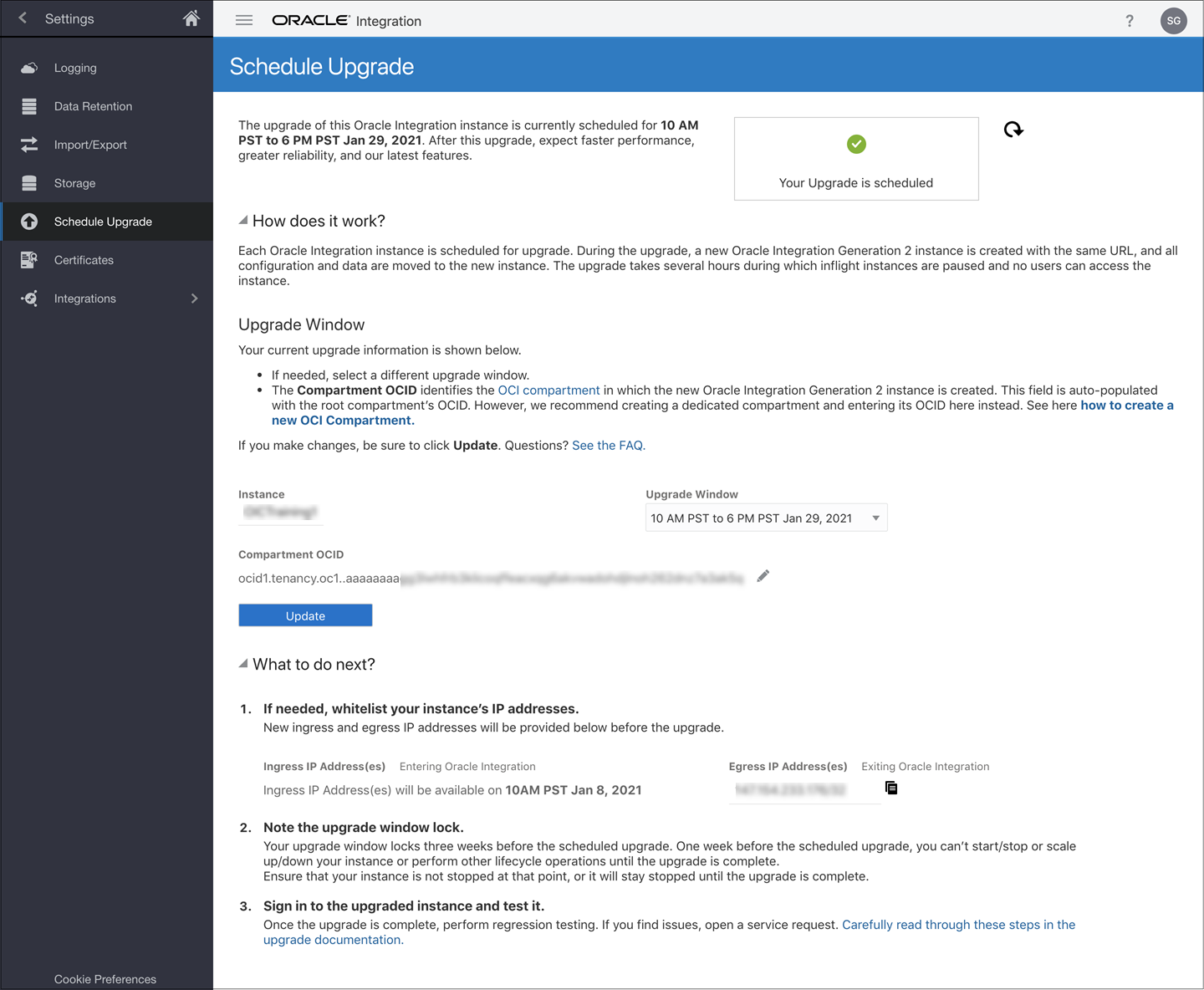Viewport: 1204px width, 990px height.
Task: Open Cookie Preferences
Action: [x=105, y=978]
